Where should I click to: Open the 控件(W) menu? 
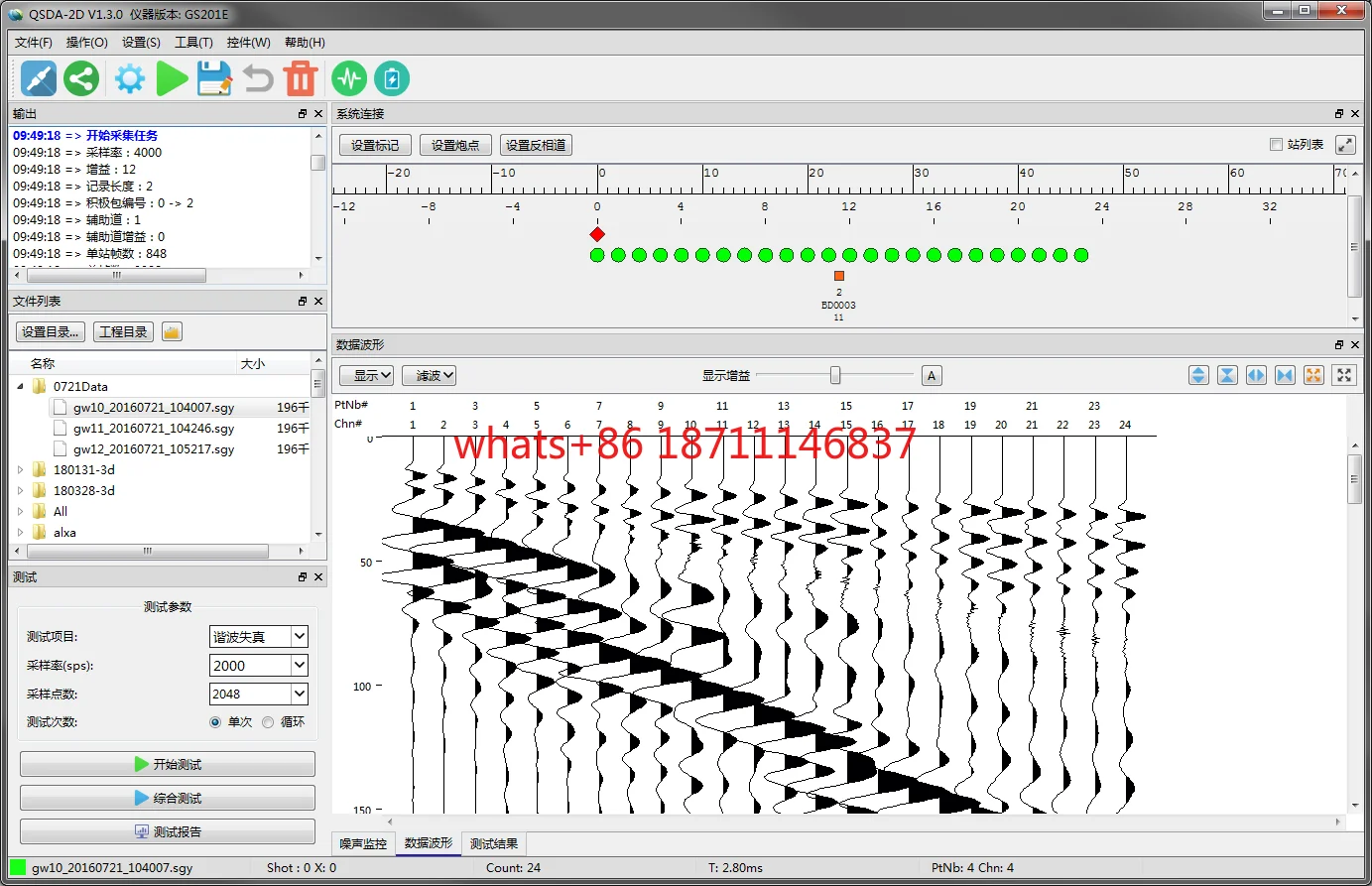tap(248, 43)
